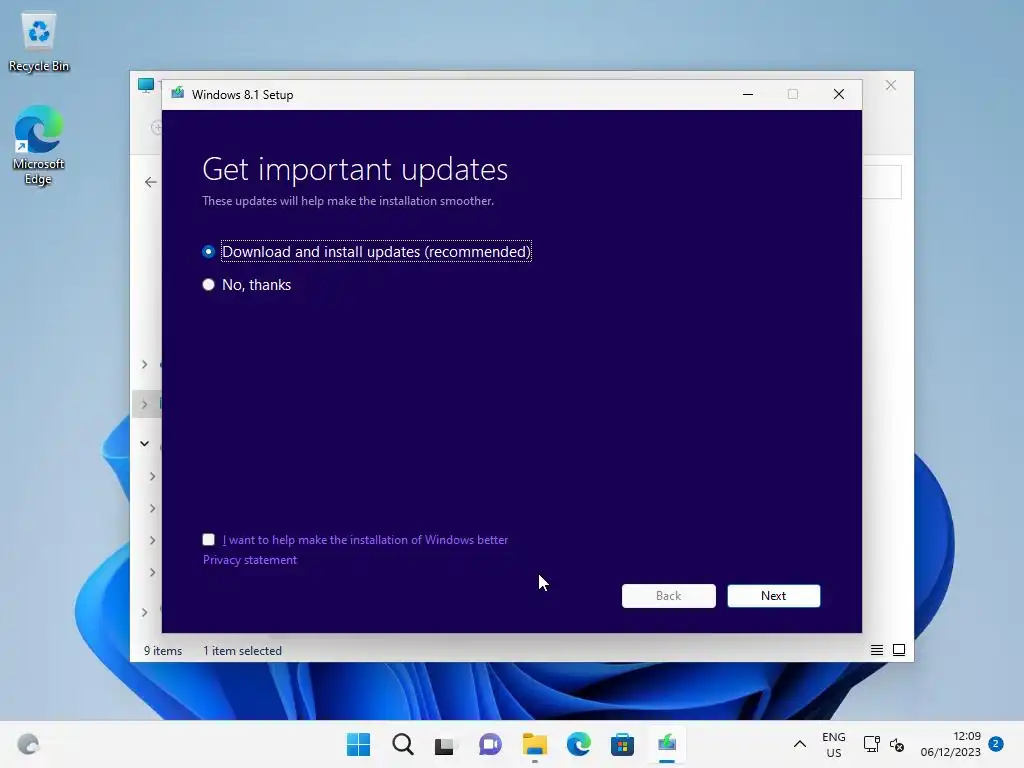Close the File Explorer window behind Setup
1024x768 pixels.
[x=891, y=86]
